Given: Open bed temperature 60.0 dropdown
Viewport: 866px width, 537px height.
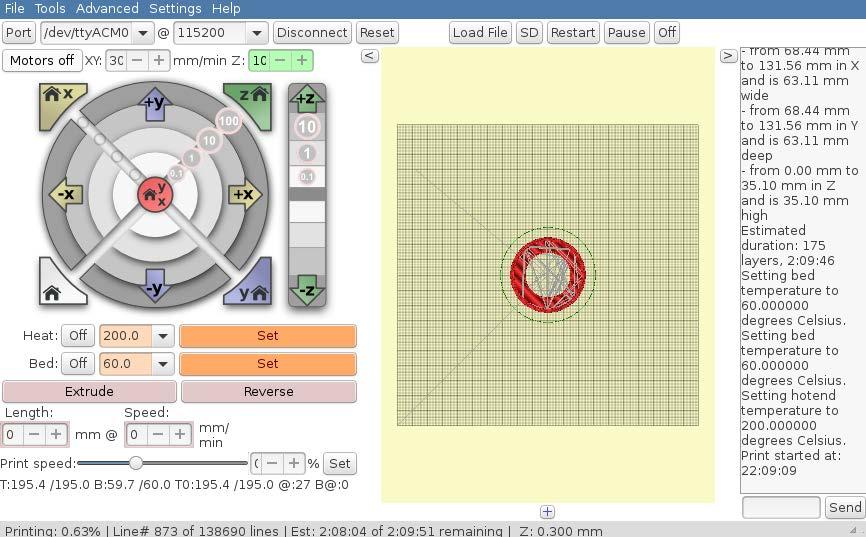Looking at the screenshot, I should pos(163,364).
